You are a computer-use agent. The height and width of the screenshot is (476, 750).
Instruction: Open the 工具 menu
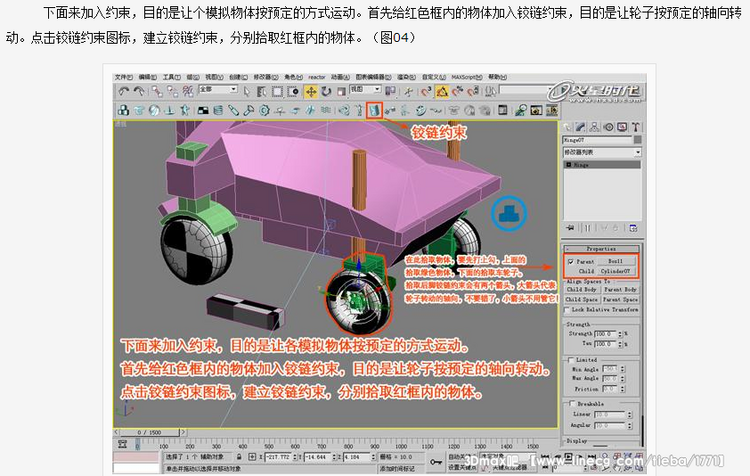click(x=171, y=77)
